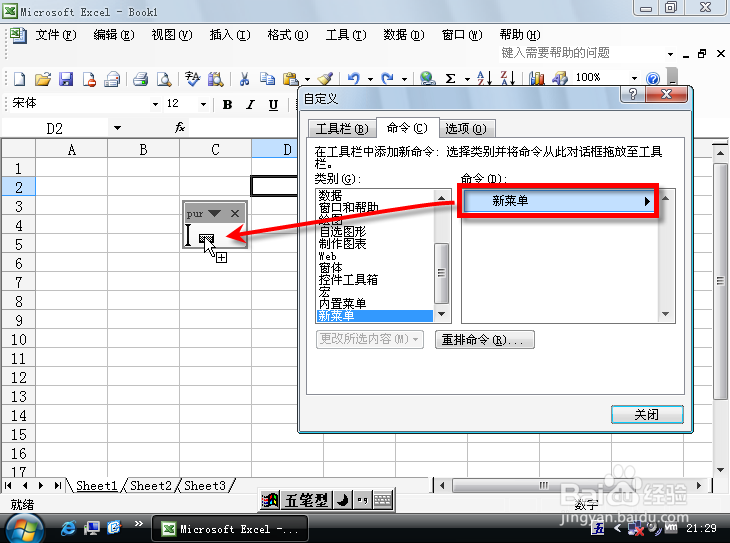The image size is (730, 543).
Task: Select 新菜单 in the commands list
Action: 558,201
